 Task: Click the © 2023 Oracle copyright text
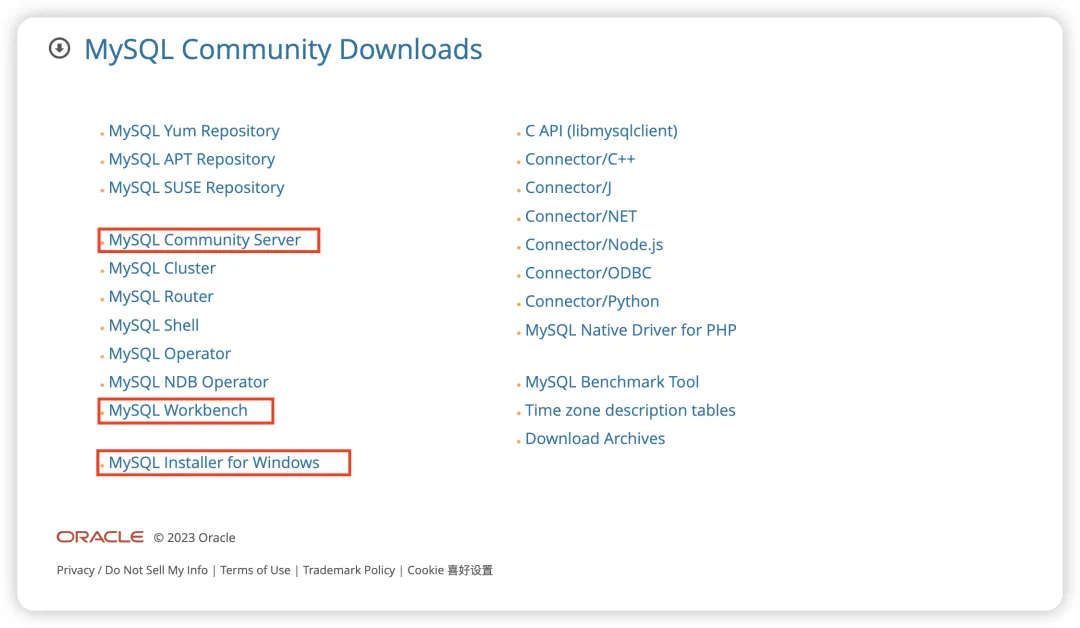coord(194,538)
